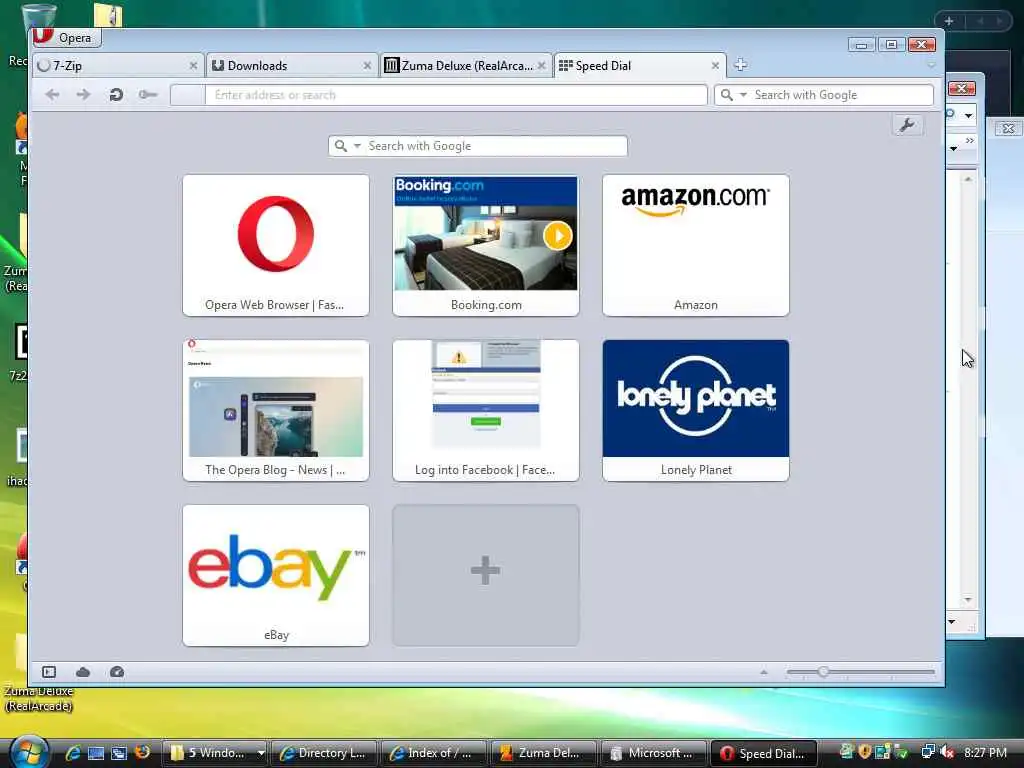The width and height of the screenshot is (1024, 768).
Task: Close the Zuma Deluxe tab
Action: 541,65
